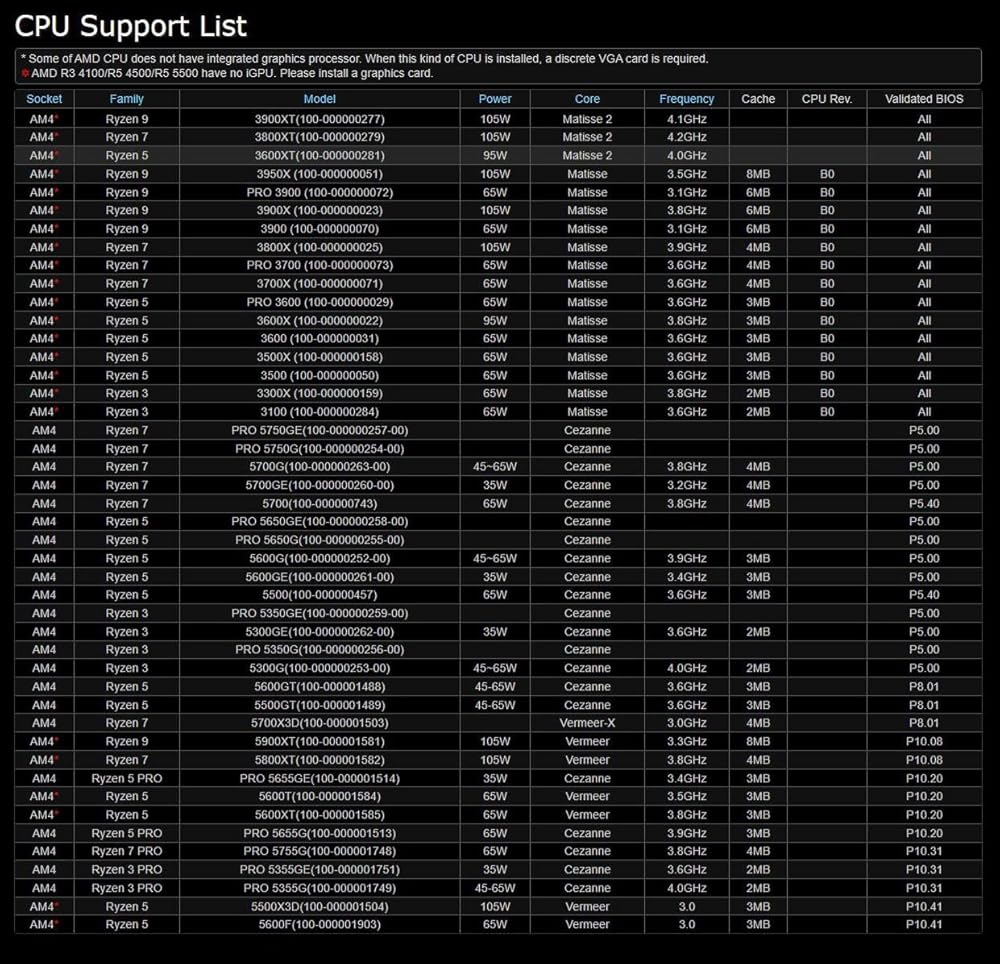Screen dimensions: 1000x964
Task: Sort by the Model column header
Action: (319, 99)
